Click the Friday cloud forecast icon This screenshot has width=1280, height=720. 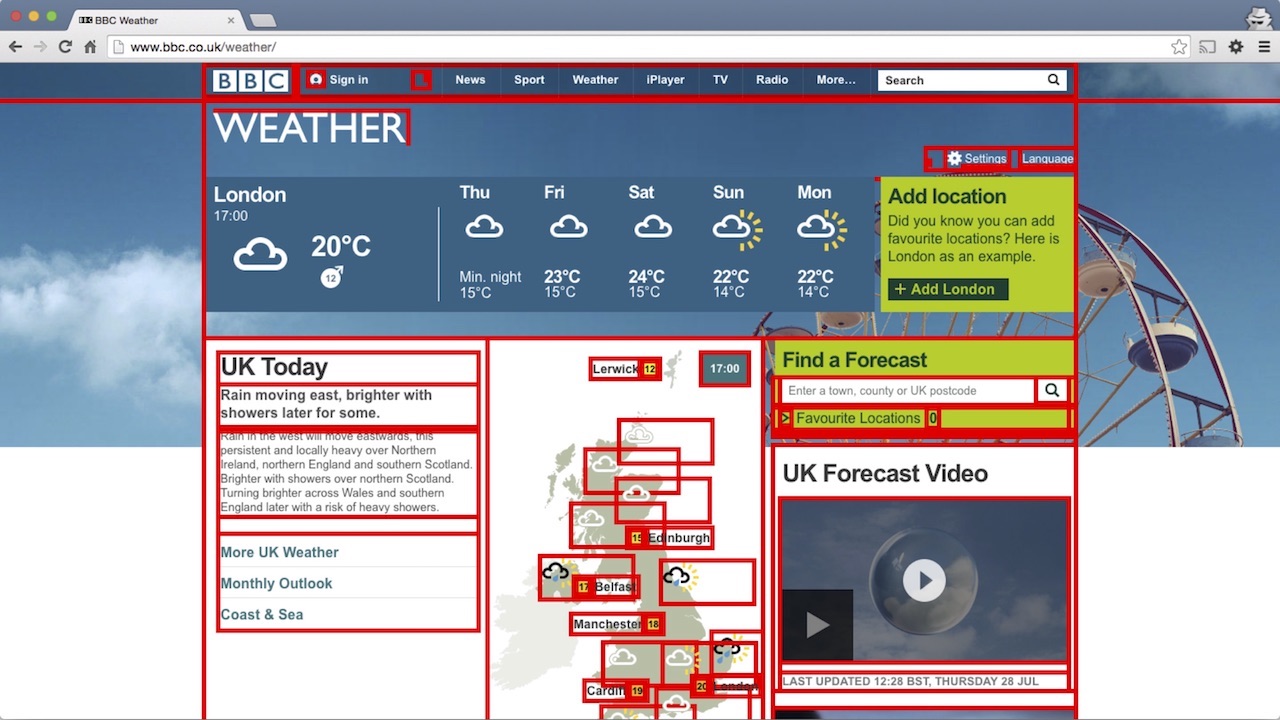(568, 228)
